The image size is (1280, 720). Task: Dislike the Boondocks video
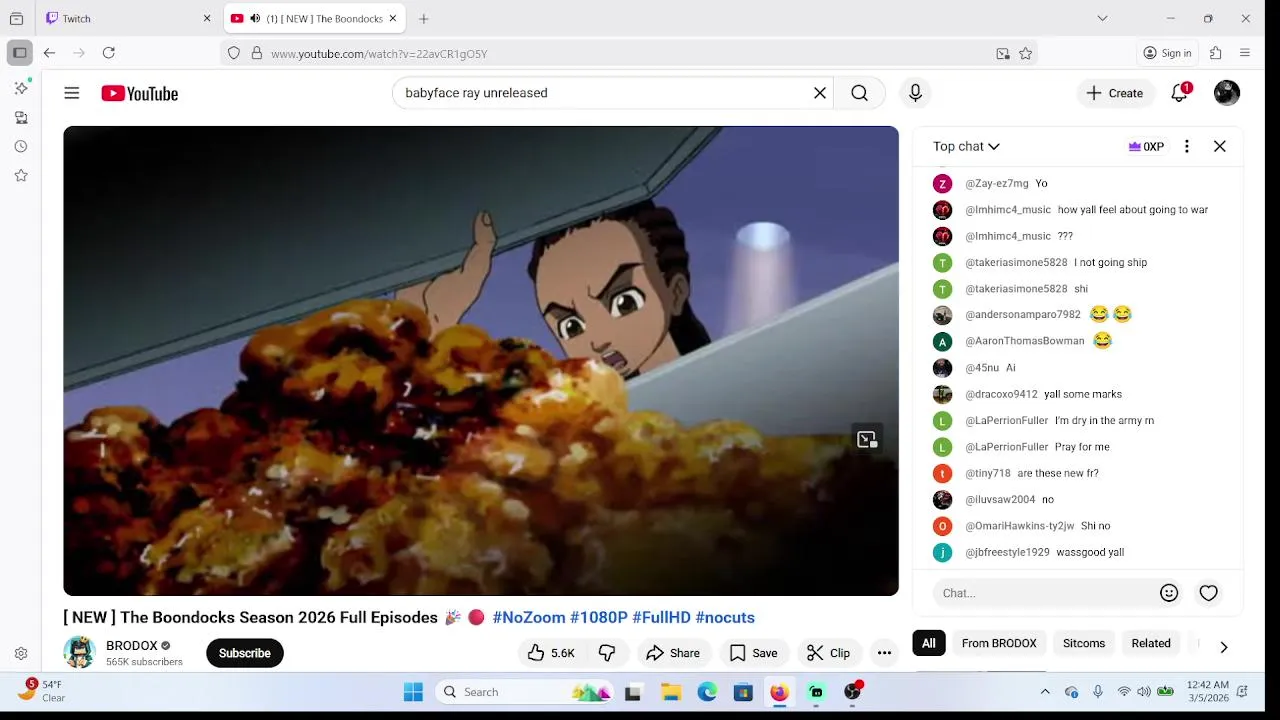(x=607, y=653)
